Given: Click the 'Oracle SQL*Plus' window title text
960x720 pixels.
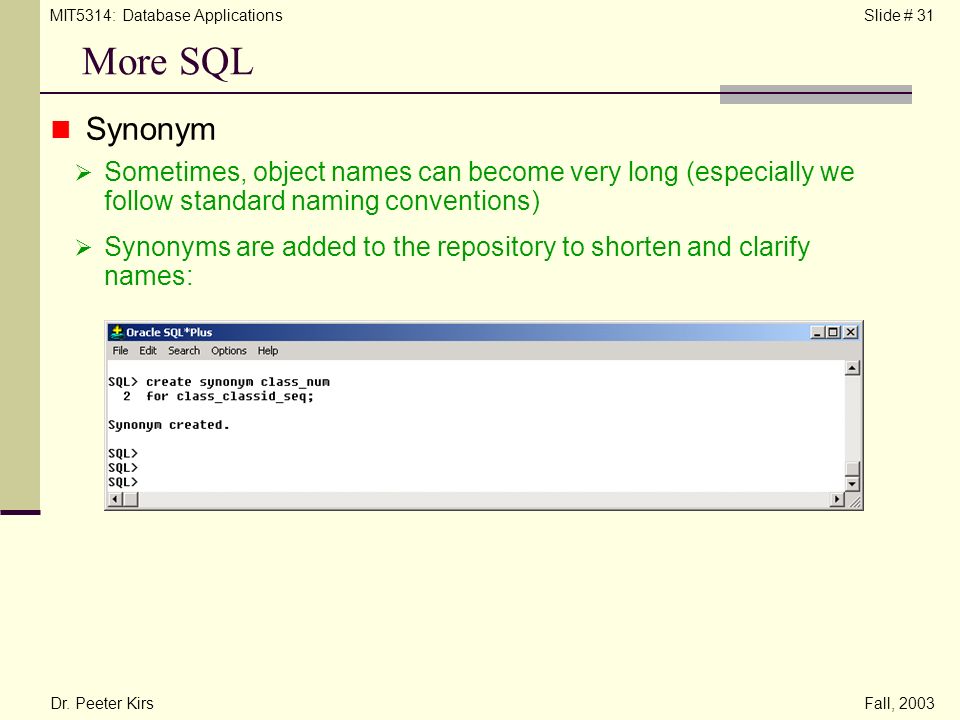Looking at the screenshot, I should 169,332.
